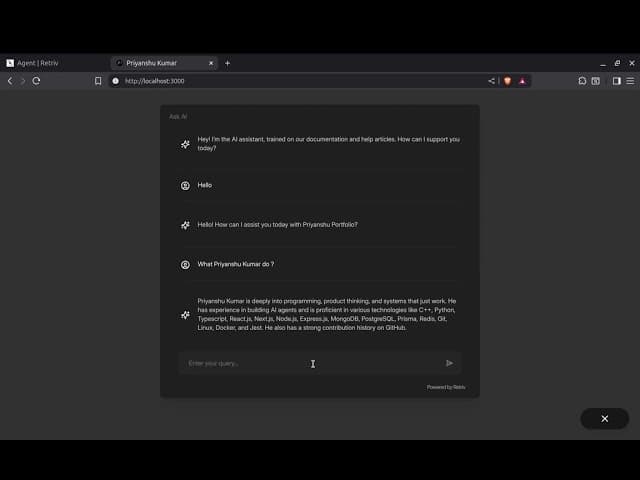Open Brave Rewards triangle icon
Screen dimensions: 640x480
[x=522, y=81]
